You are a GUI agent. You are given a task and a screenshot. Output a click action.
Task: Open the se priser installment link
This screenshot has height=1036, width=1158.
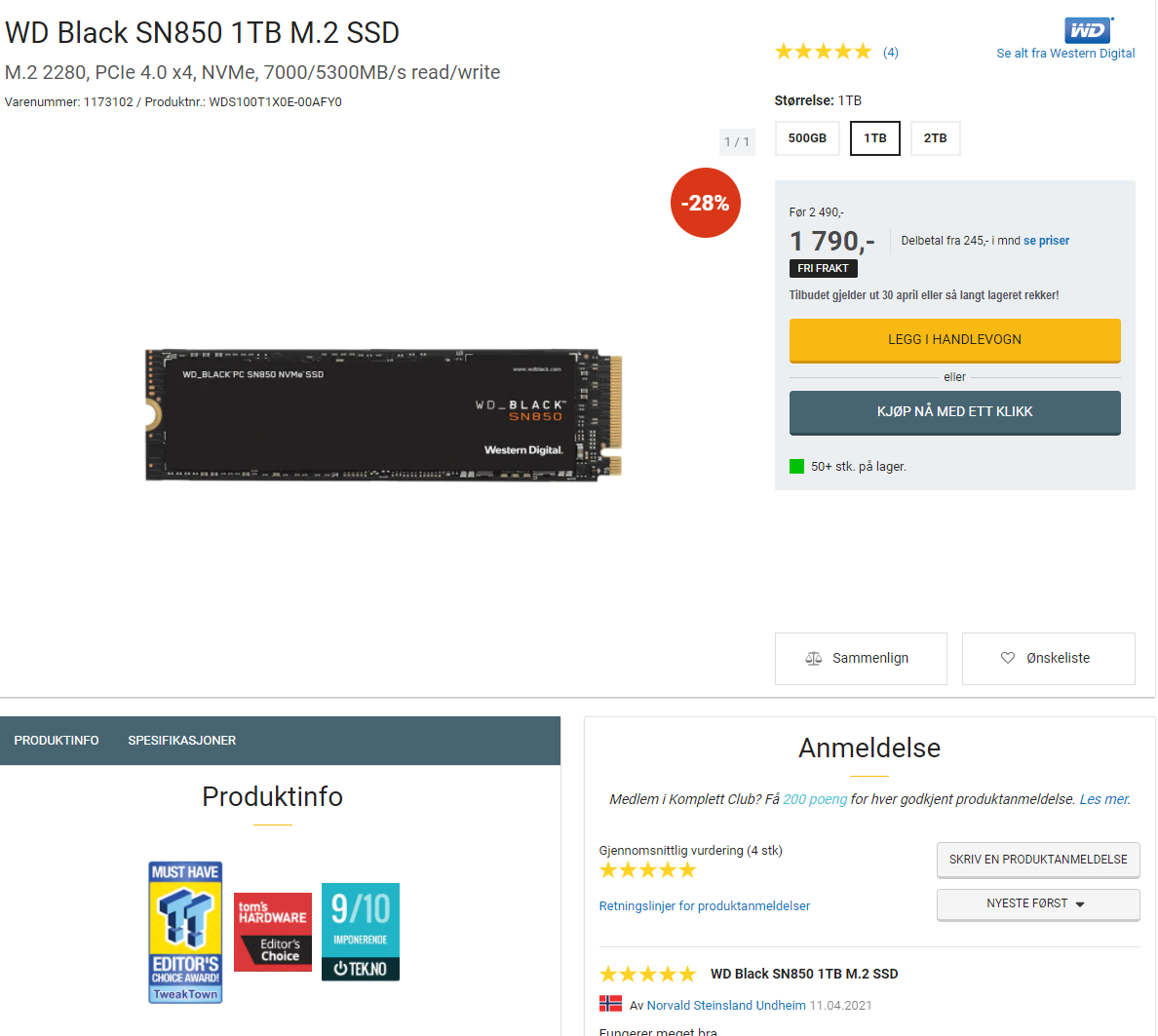coord(1046,241)
